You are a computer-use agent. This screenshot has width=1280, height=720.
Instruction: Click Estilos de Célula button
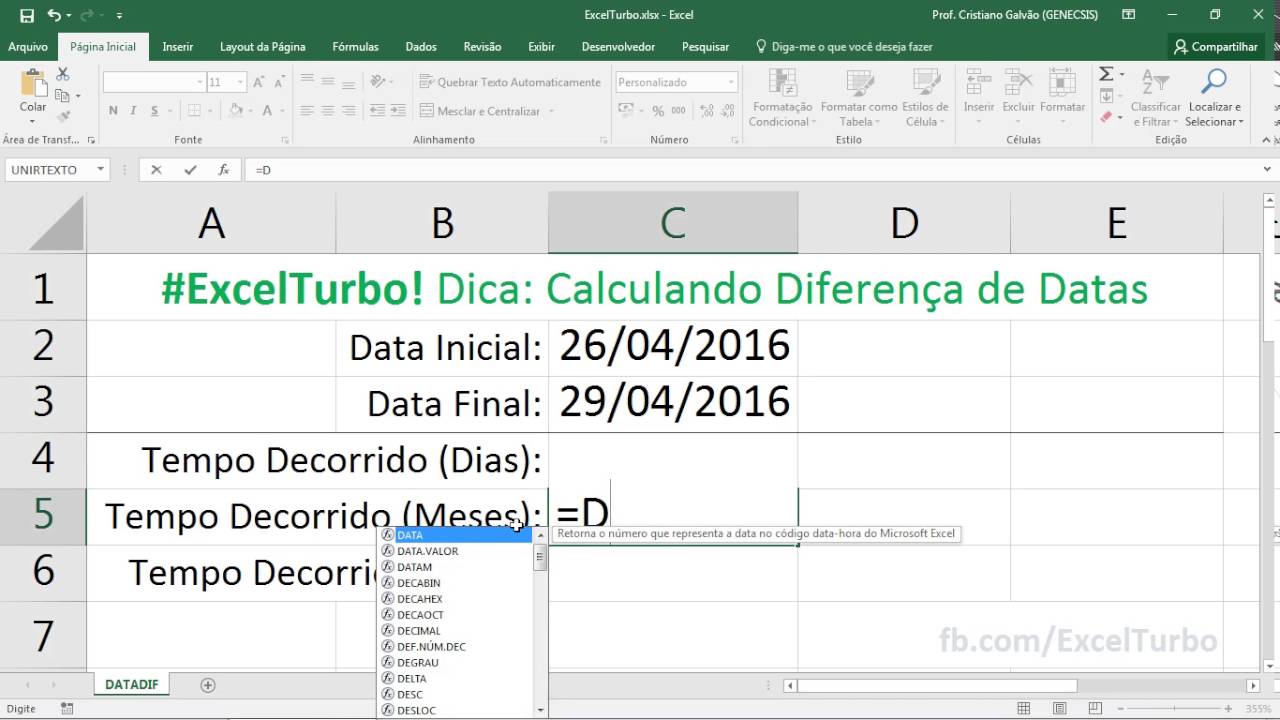925,98
